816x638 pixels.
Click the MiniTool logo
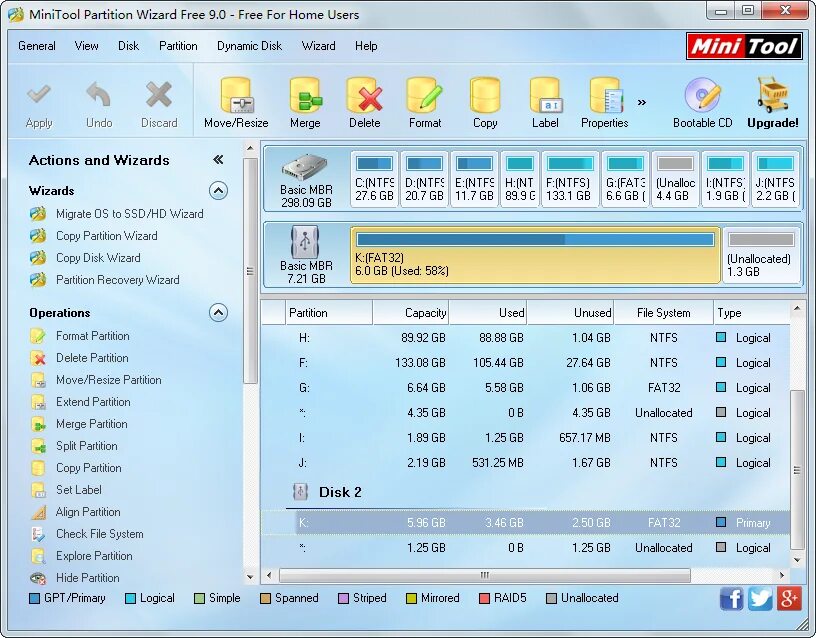tap(744, 46)
